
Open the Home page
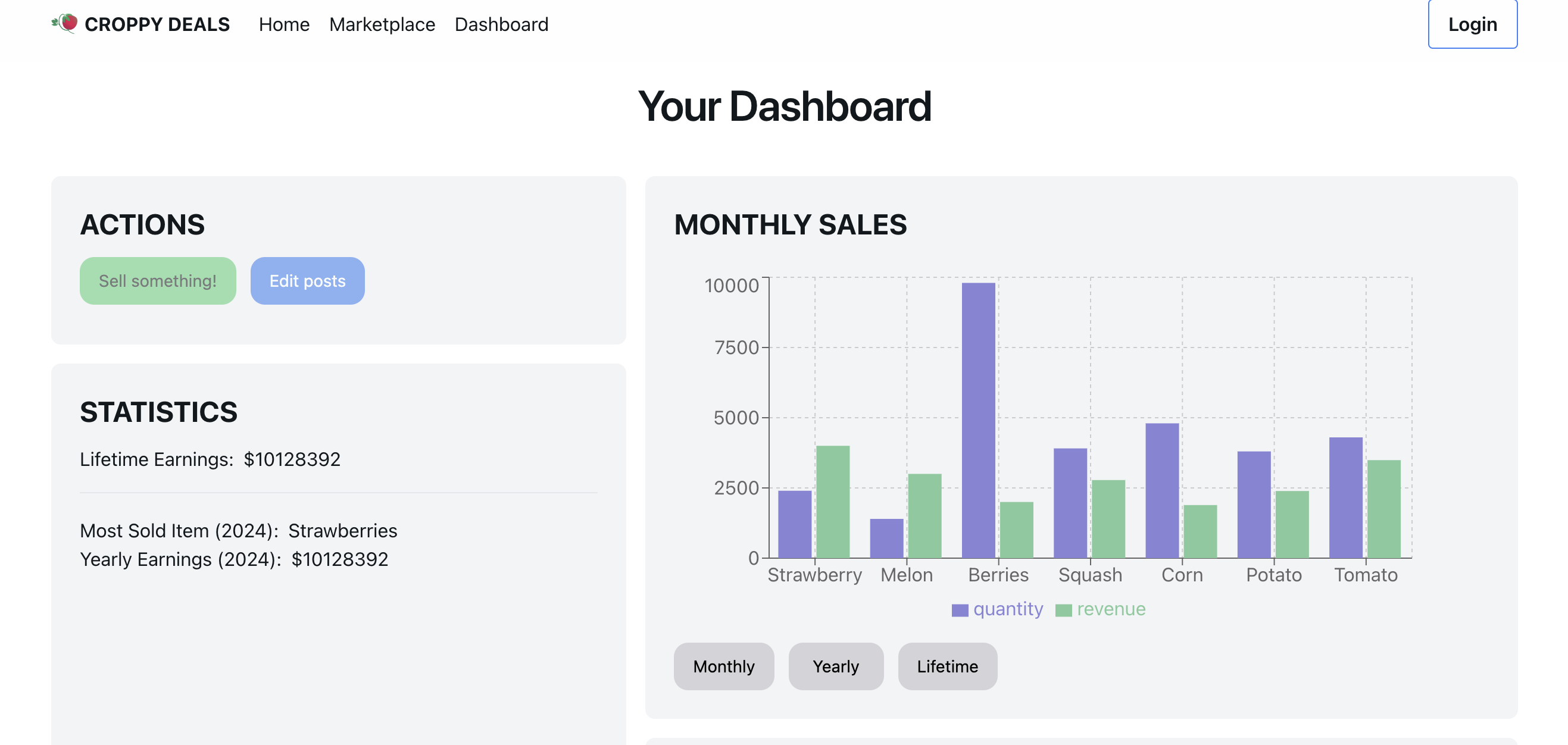point(283,24)
